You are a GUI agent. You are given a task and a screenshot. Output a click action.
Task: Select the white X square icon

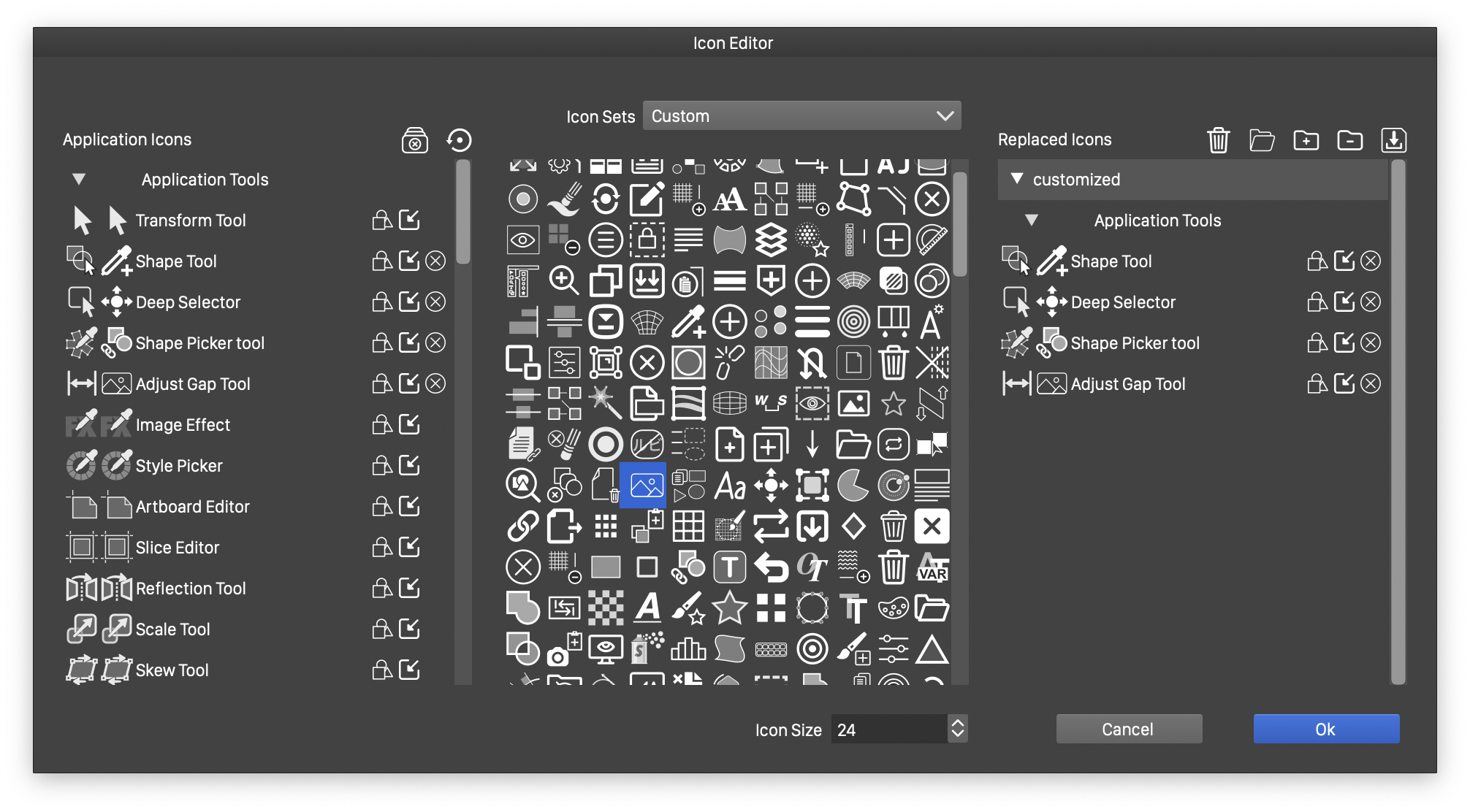point(932,526)
